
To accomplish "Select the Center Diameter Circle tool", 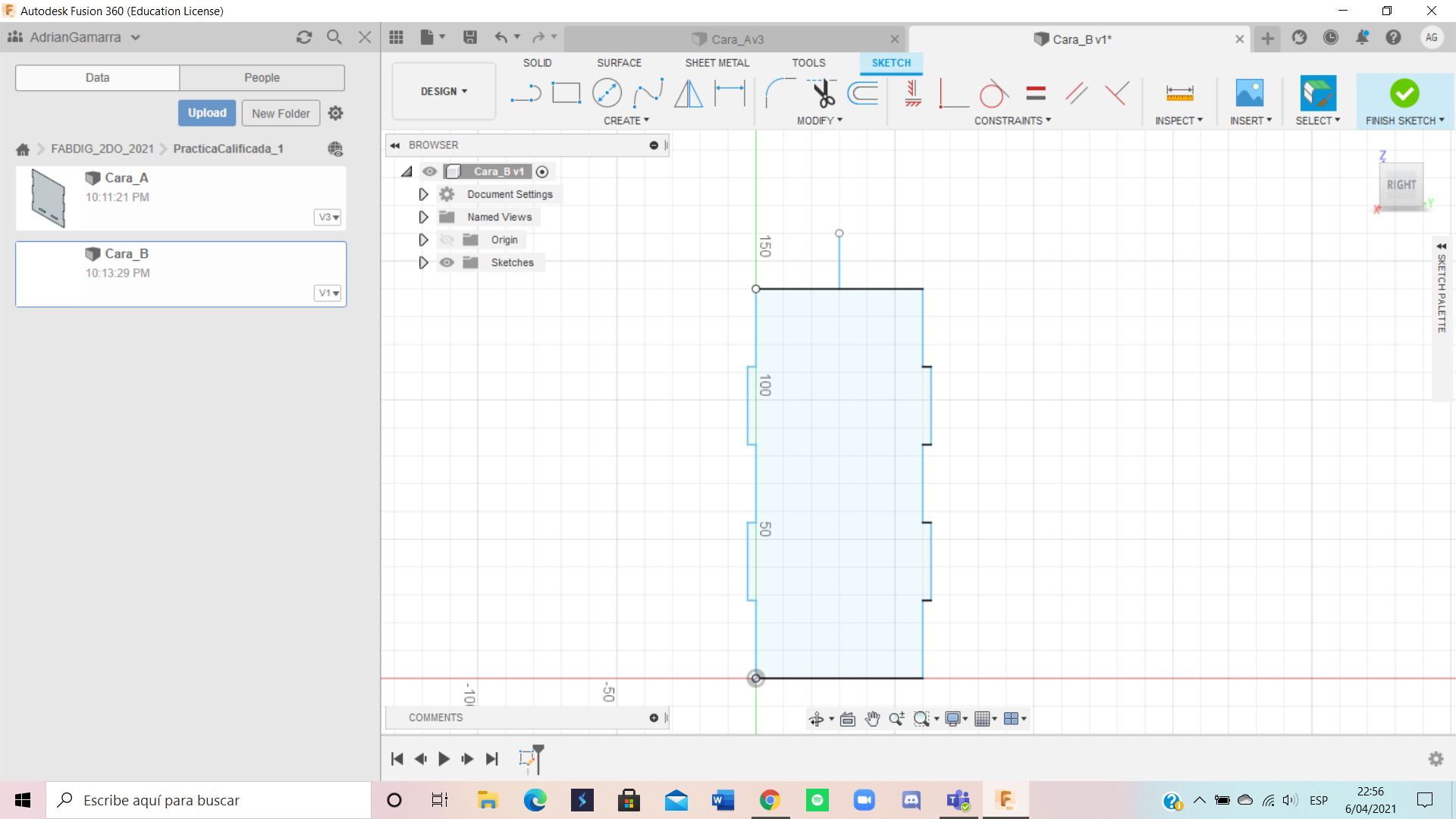I will (607, 93).
